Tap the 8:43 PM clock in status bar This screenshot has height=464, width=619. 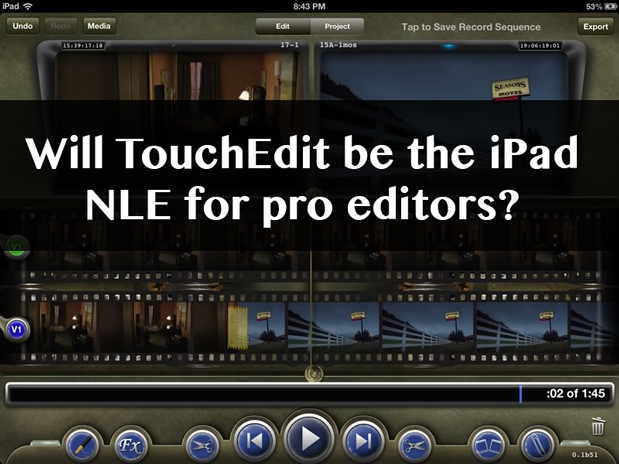click(x=309, y=6)
